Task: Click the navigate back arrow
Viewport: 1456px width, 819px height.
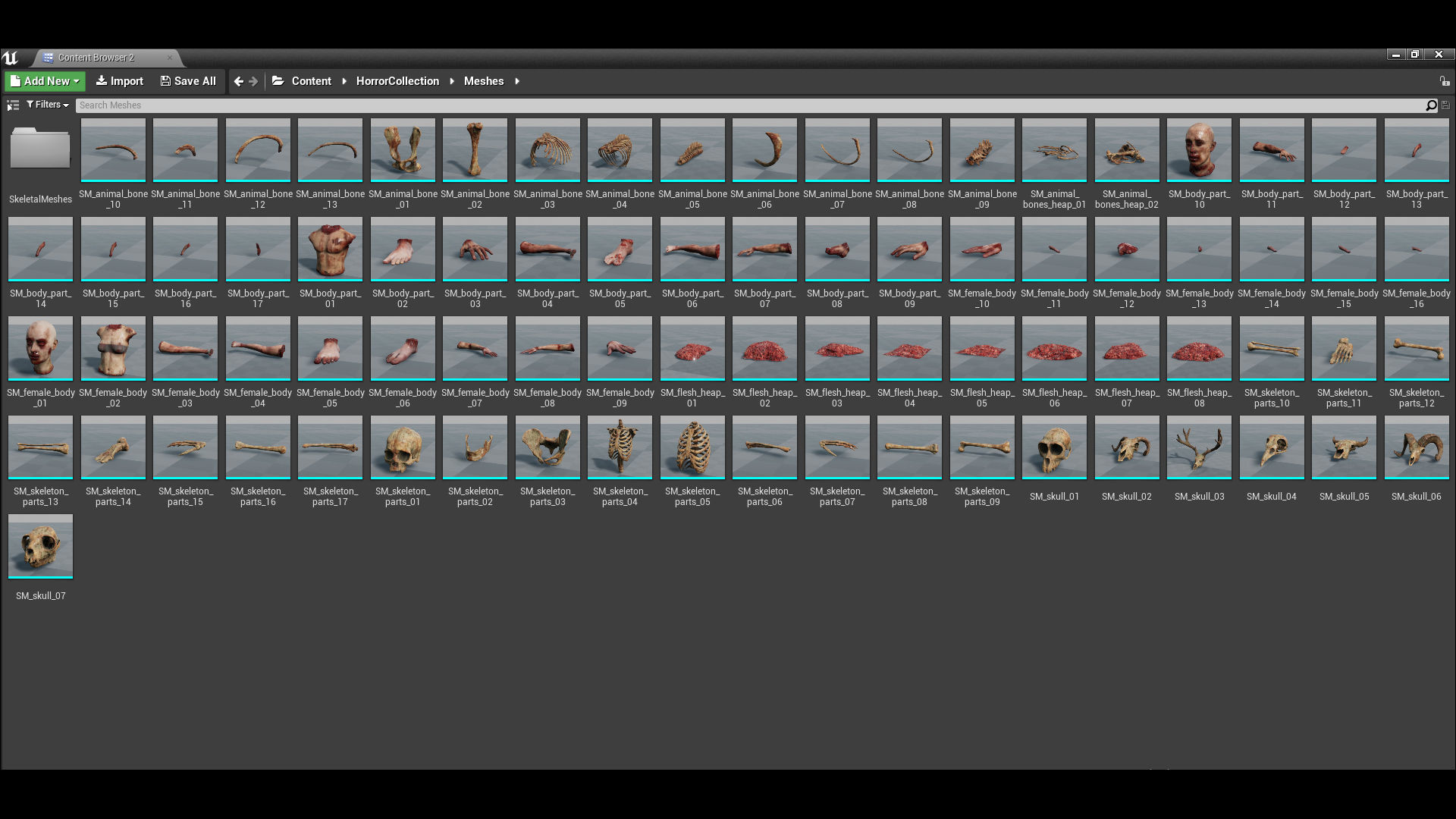Action: 239,81
